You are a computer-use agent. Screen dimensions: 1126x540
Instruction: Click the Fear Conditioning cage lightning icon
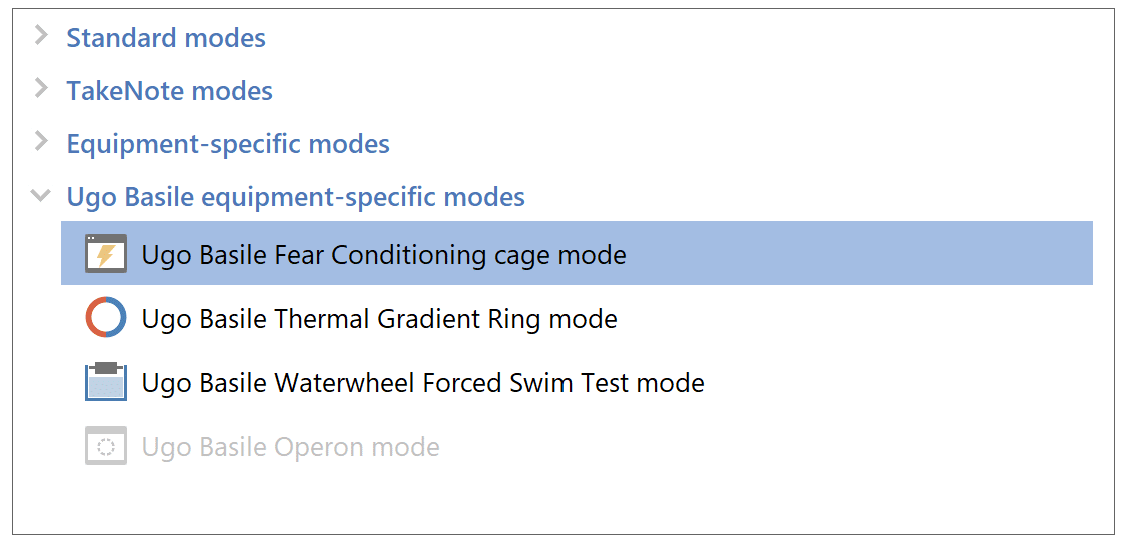[x=105, y=255]
